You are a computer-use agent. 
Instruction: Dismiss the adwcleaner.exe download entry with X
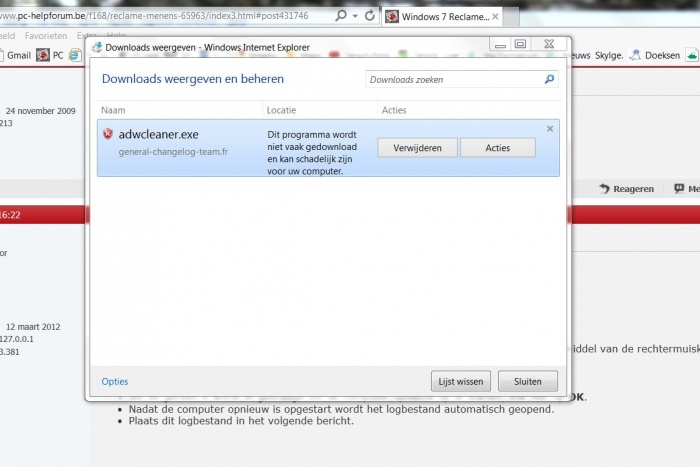[x=550, y=129]
